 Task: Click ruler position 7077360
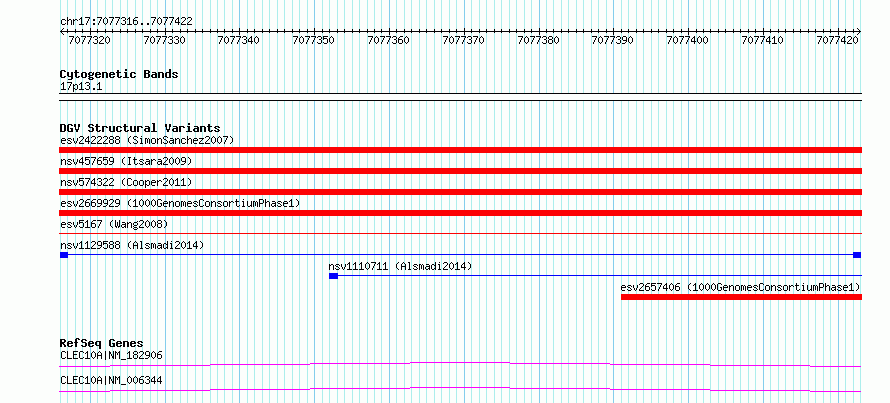389,40
